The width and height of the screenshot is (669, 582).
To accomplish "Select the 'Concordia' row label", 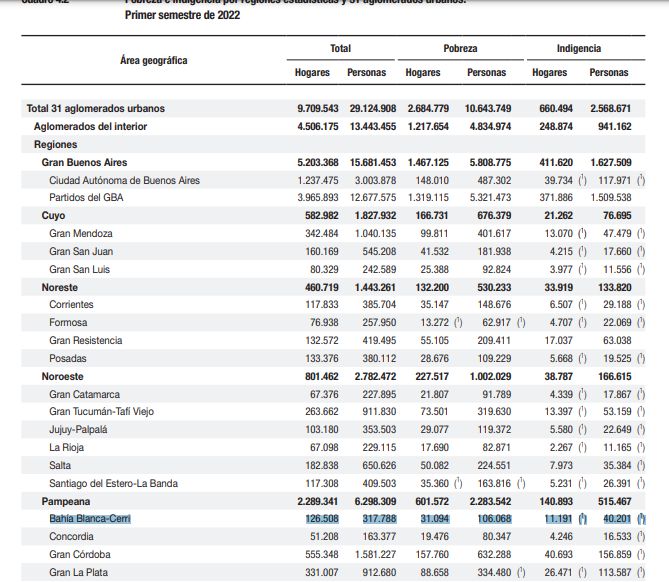I will [71, 536].
